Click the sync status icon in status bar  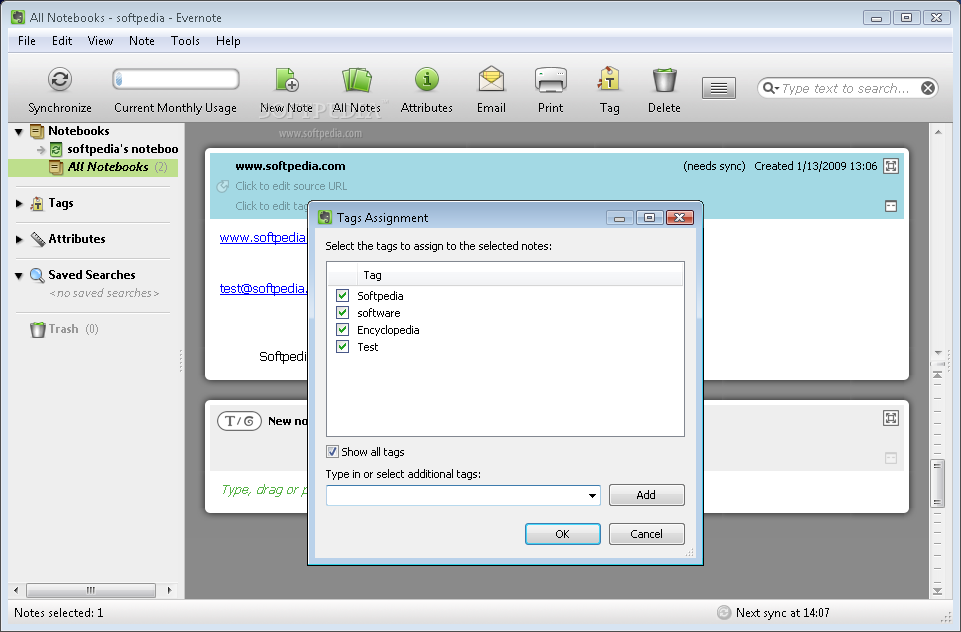(x=724, y=612)
